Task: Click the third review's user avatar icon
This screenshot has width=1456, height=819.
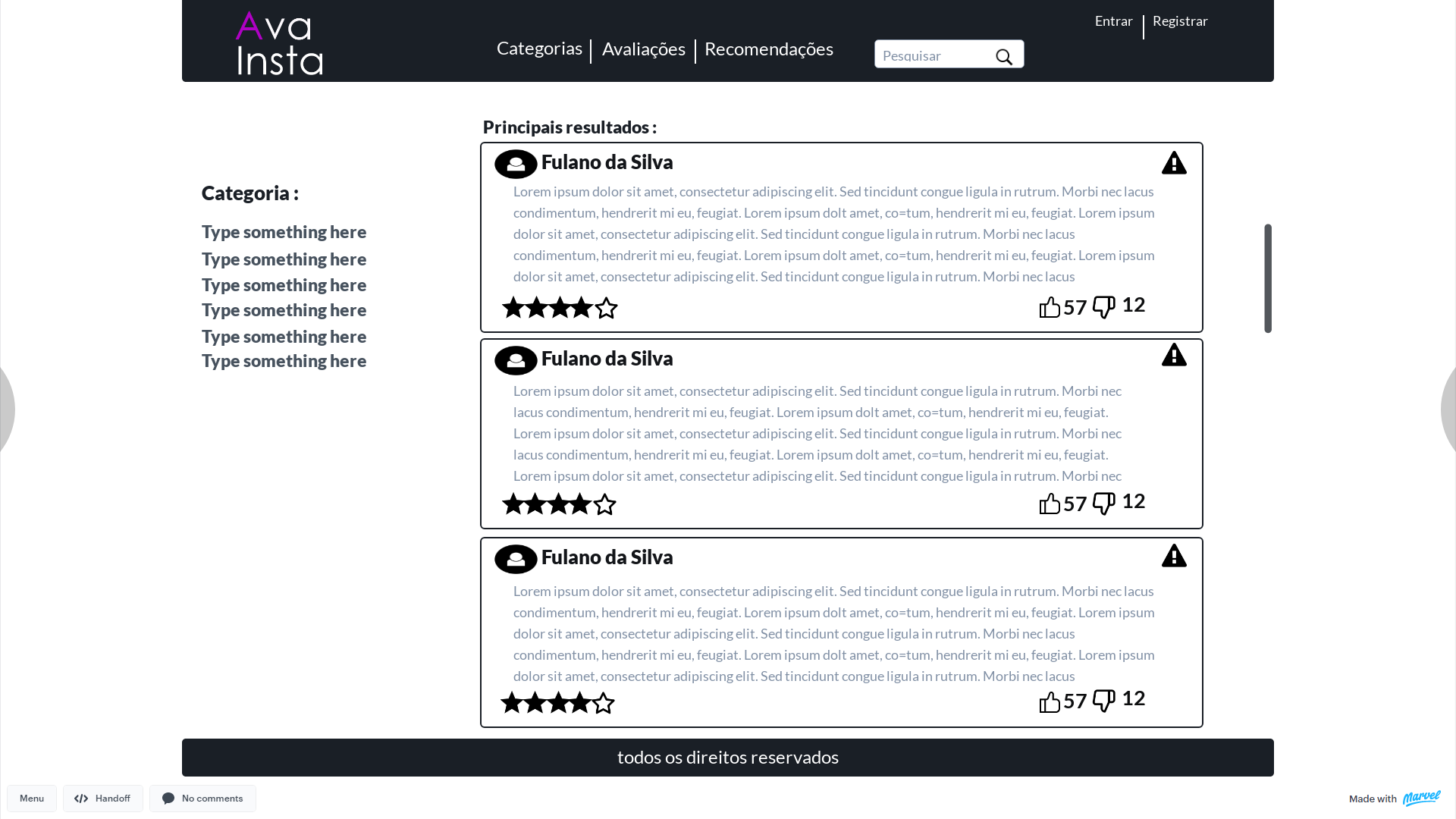Action: (516, 559)
